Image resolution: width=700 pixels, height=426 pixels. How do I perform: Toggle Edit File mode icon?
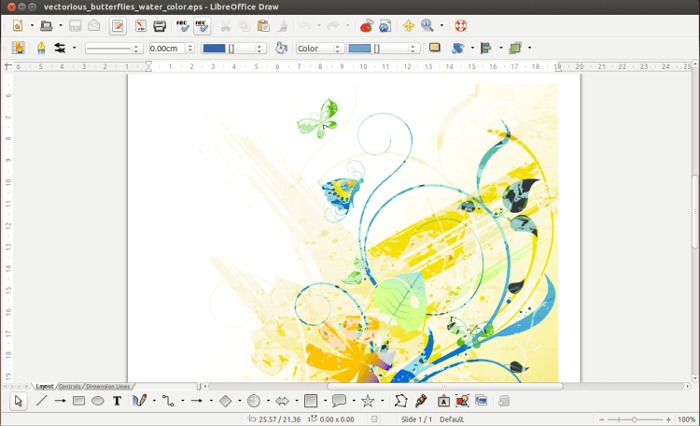pos(118,25)
